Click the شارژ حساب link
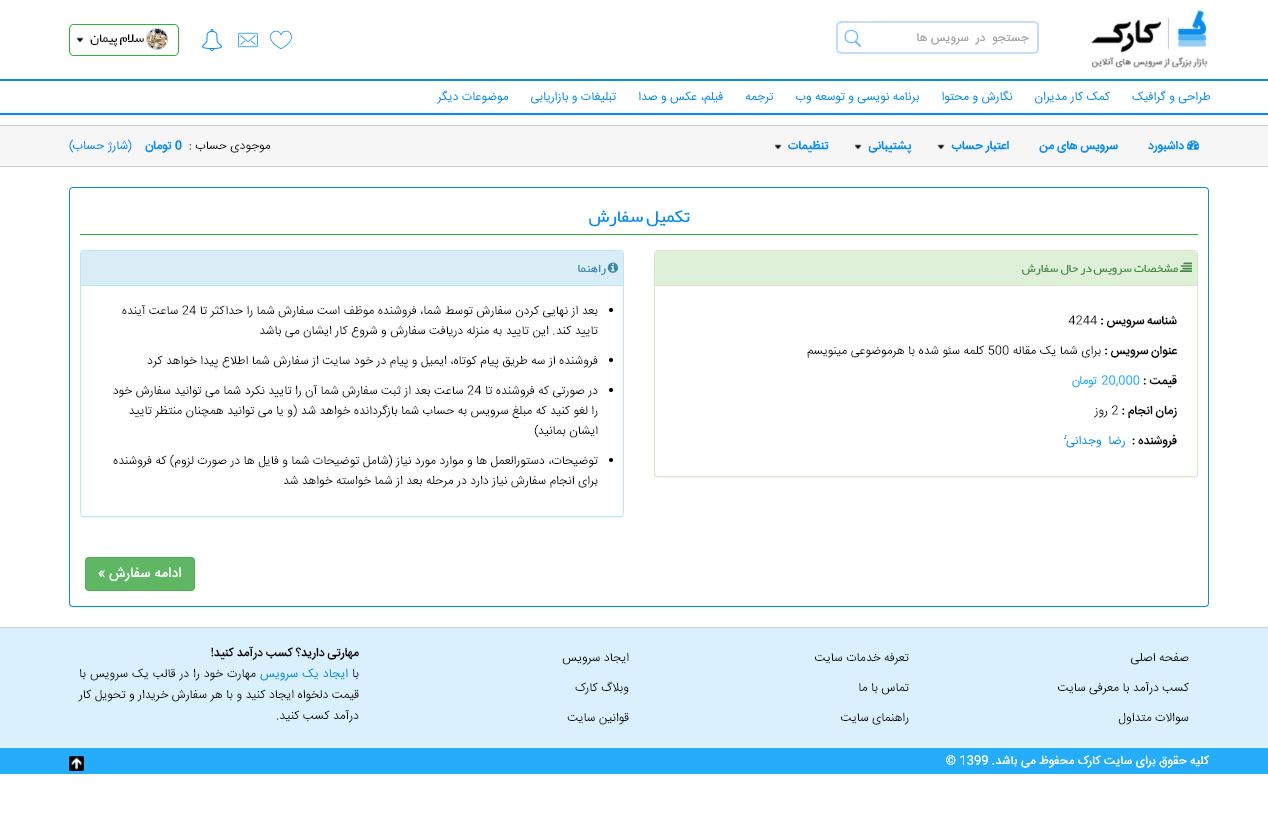 point(100,146)
